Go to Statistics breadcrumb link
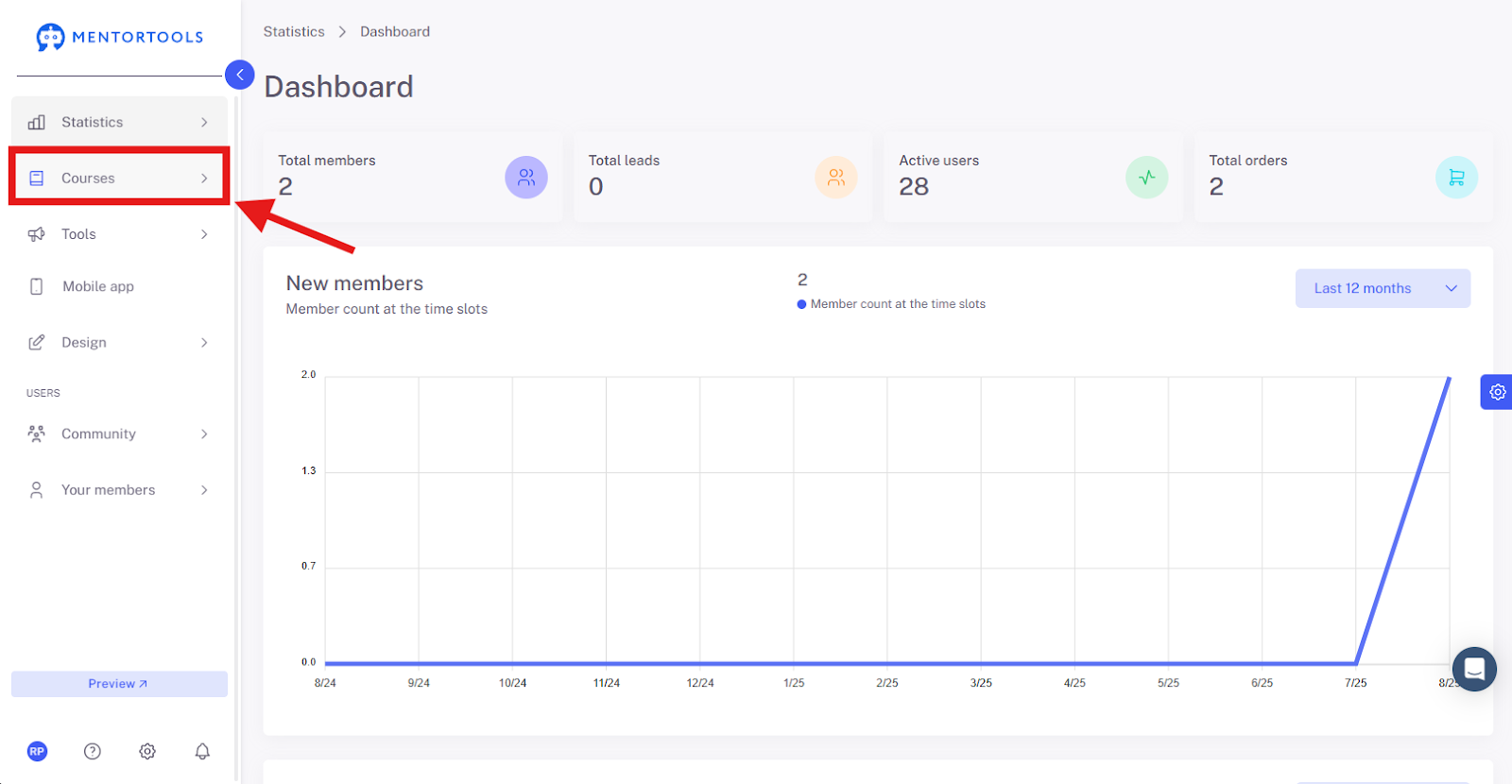Screen dimensions: 1512x784 [294, 31]
